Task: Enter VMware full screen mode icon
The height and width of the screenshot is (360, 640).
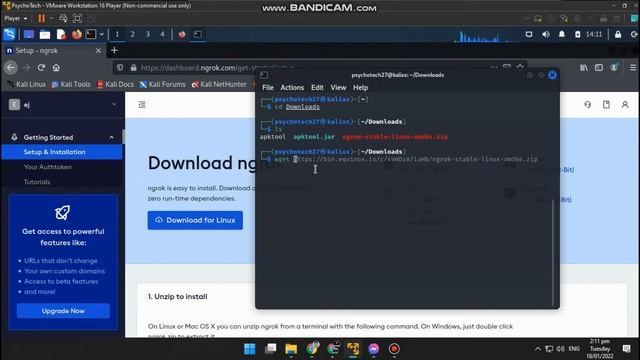Action: [x=77, y=18]
